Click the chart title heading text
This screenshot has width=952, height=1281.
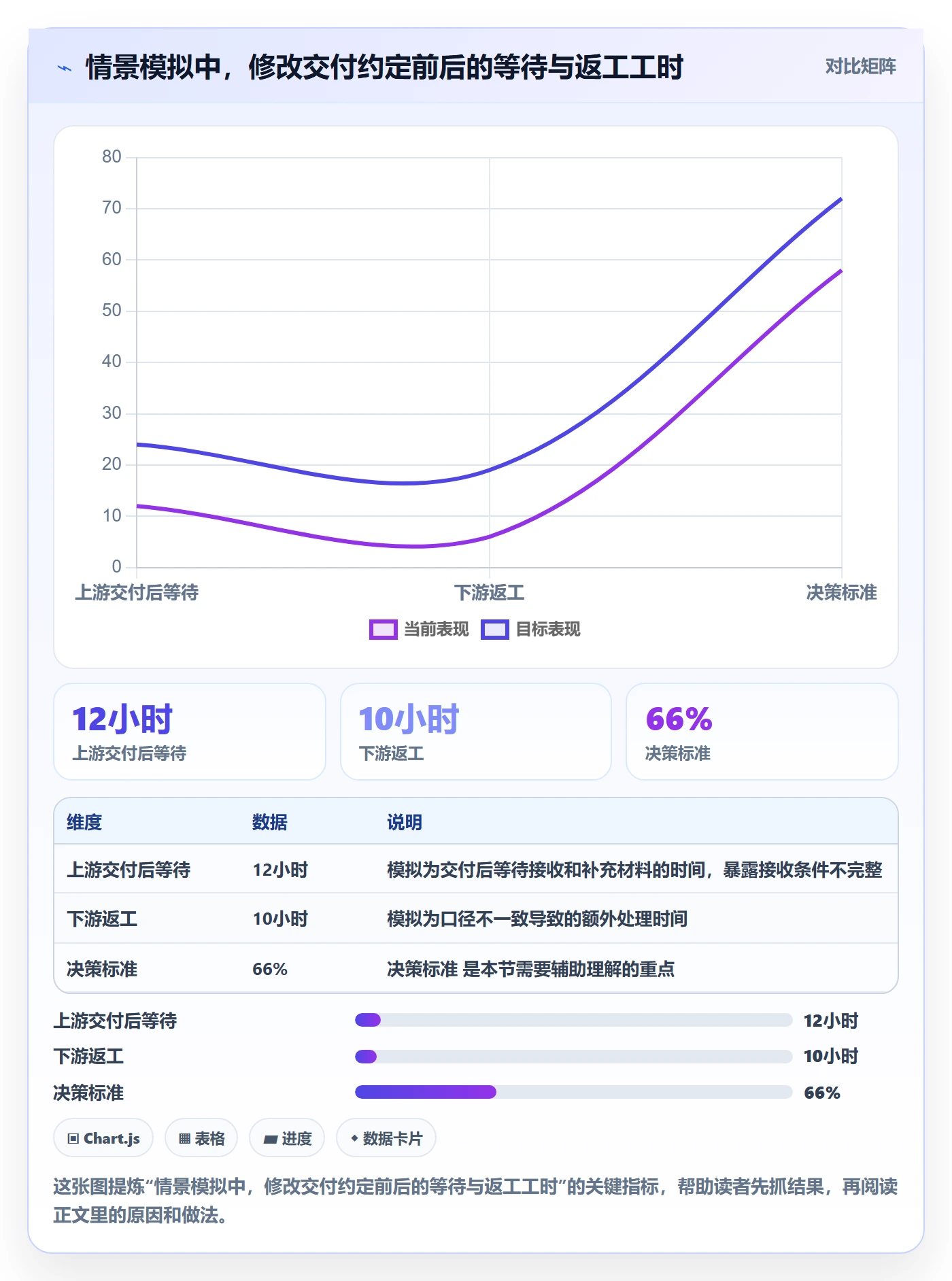tap(384, 67)
